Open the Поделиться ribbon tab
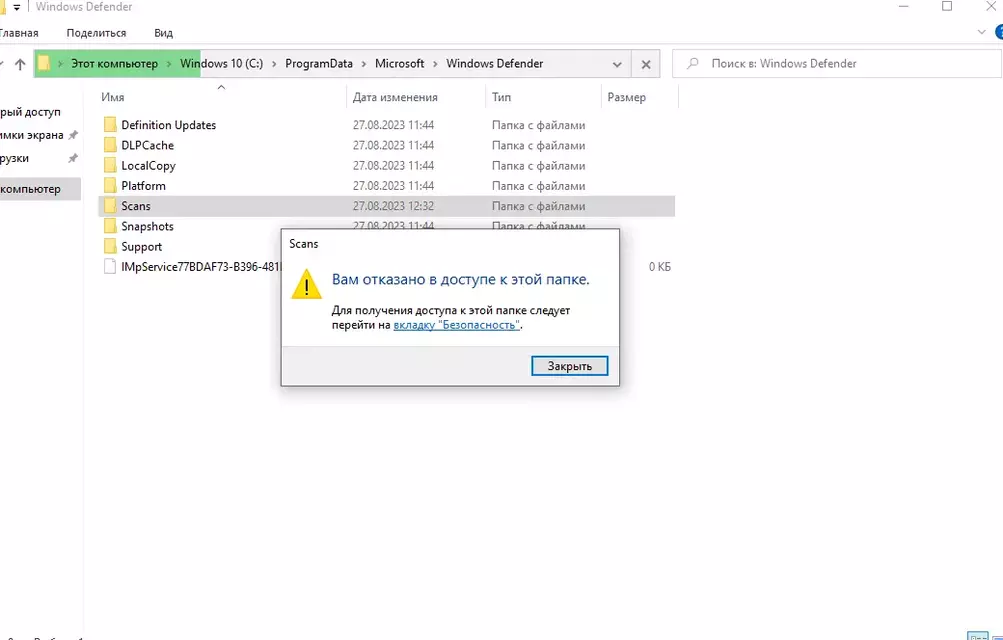 point(96,33)
